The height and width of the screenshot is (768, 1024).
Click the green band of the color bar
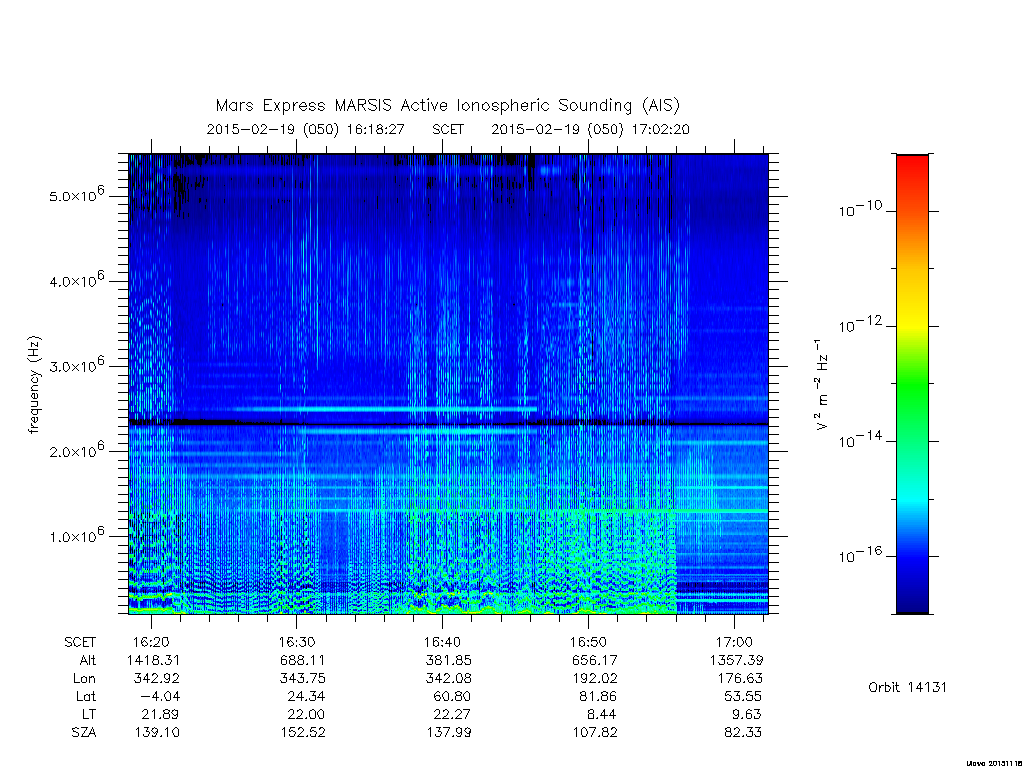click(912, 385)
